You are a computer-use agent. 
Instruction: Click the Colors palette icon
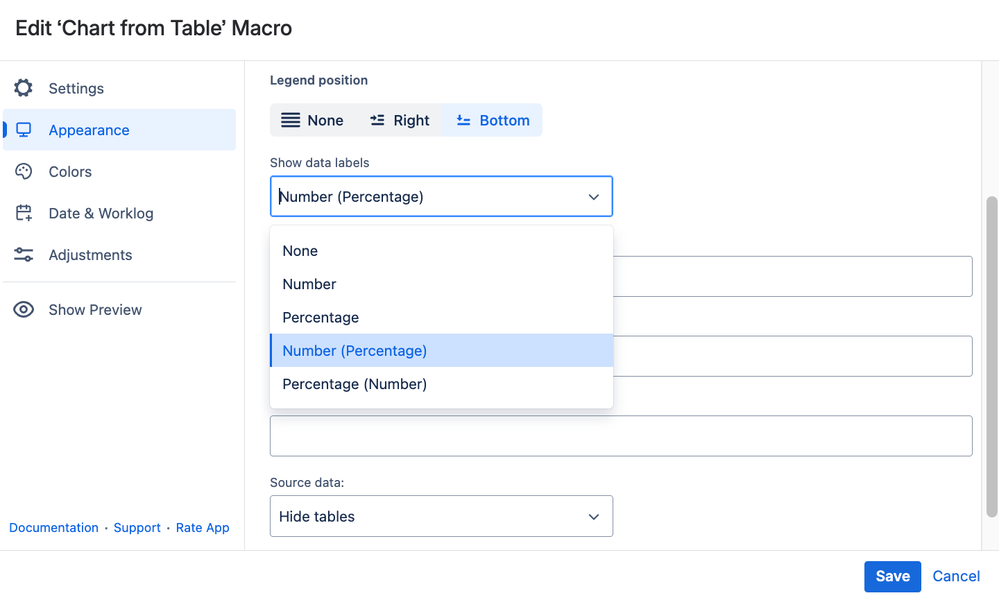click(24, 172)
